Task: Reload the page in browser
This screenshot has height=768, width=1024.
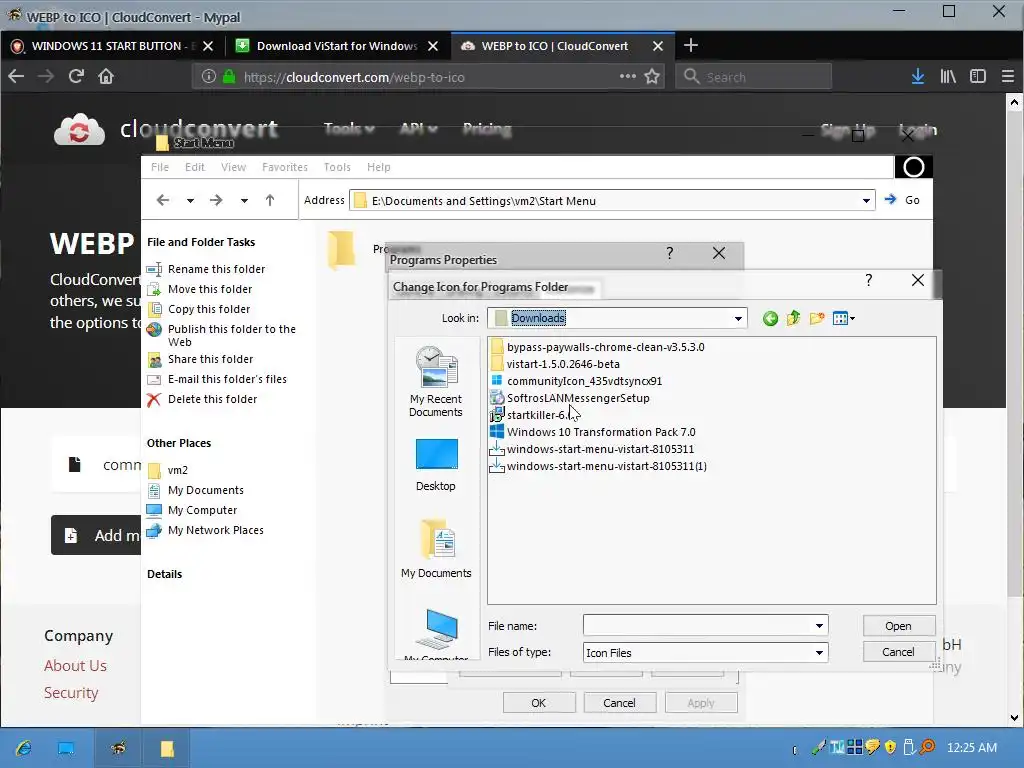Action: (76, 76)
